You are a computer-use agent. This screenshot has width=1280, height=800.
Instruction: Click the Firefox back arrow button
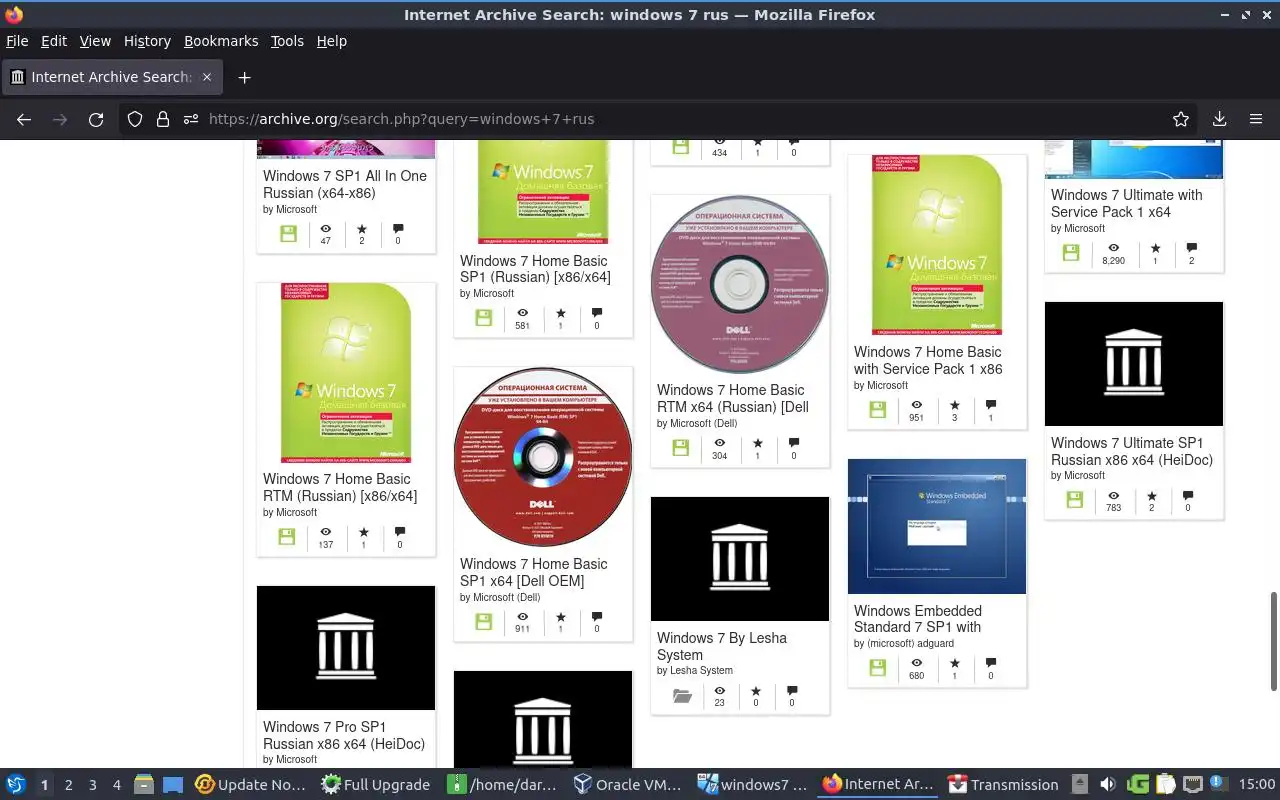[24, 119]
